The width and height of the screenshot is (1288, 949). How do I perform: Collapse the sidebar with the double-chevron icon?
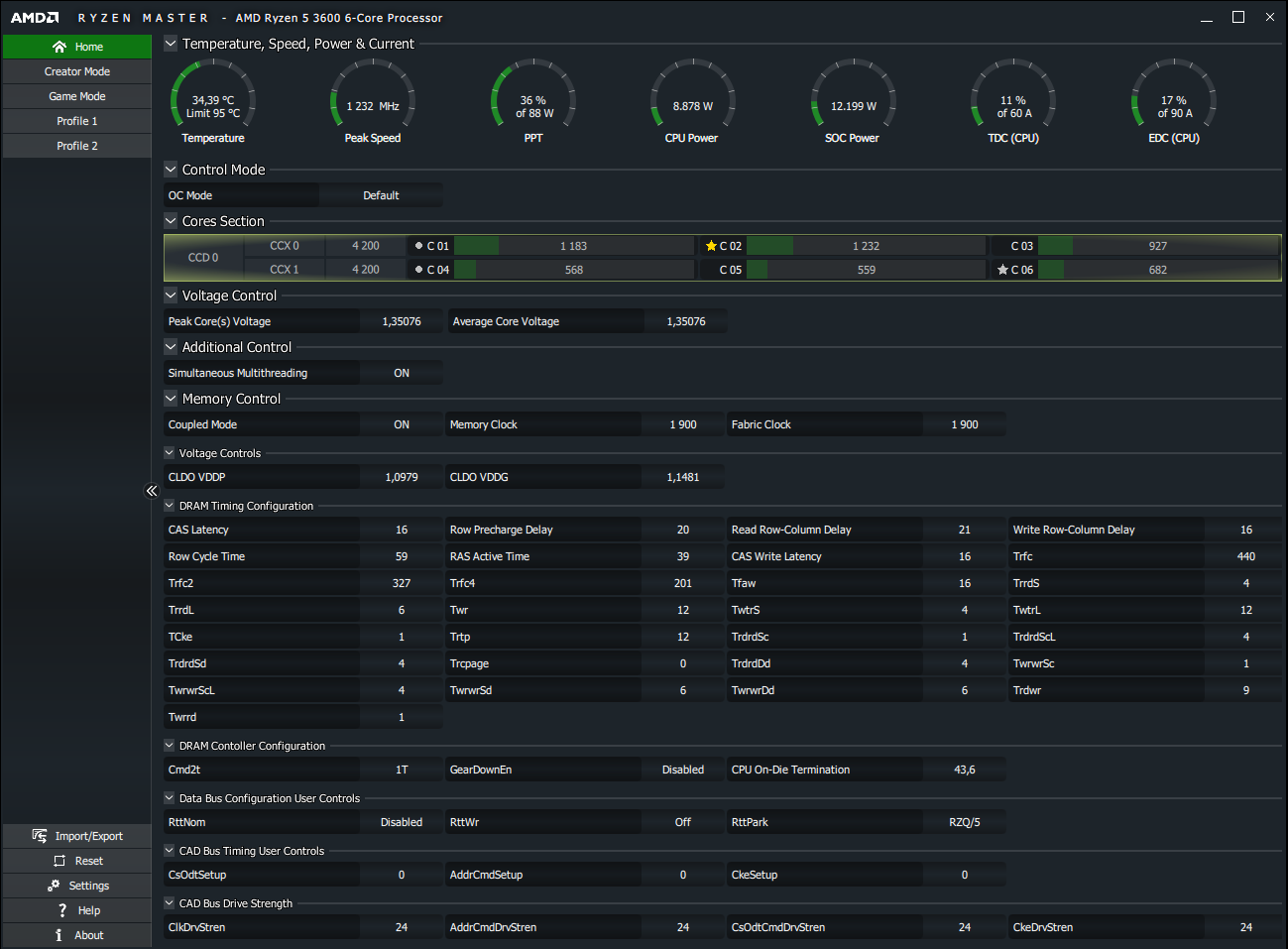click(152, 491)
